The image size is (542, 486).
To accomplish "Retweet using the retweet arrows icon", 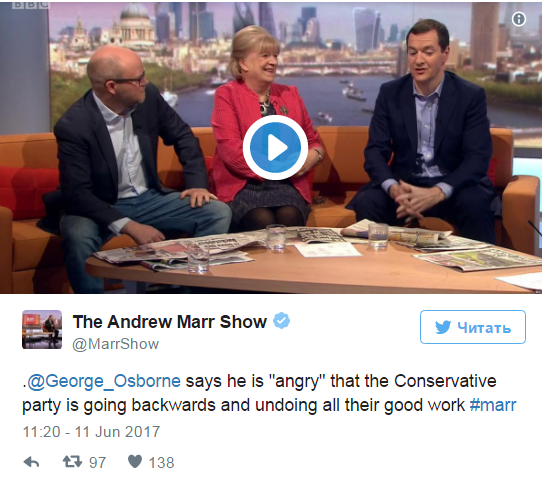I will (72, 461).
